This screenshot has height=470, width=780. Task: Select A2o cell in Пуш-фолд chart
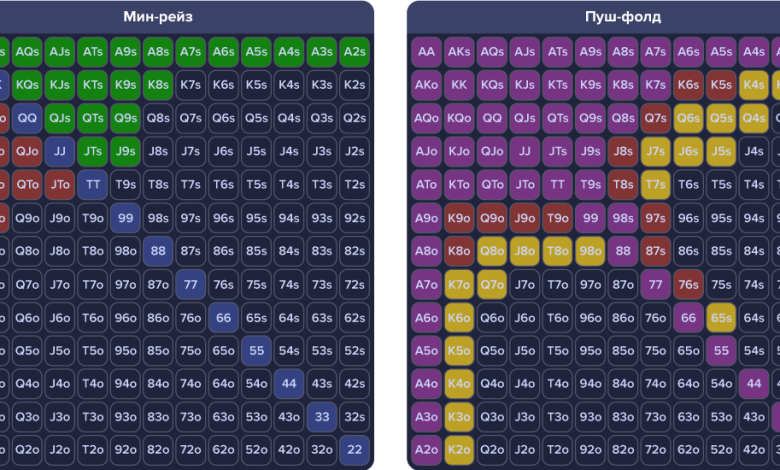(426, 448)
